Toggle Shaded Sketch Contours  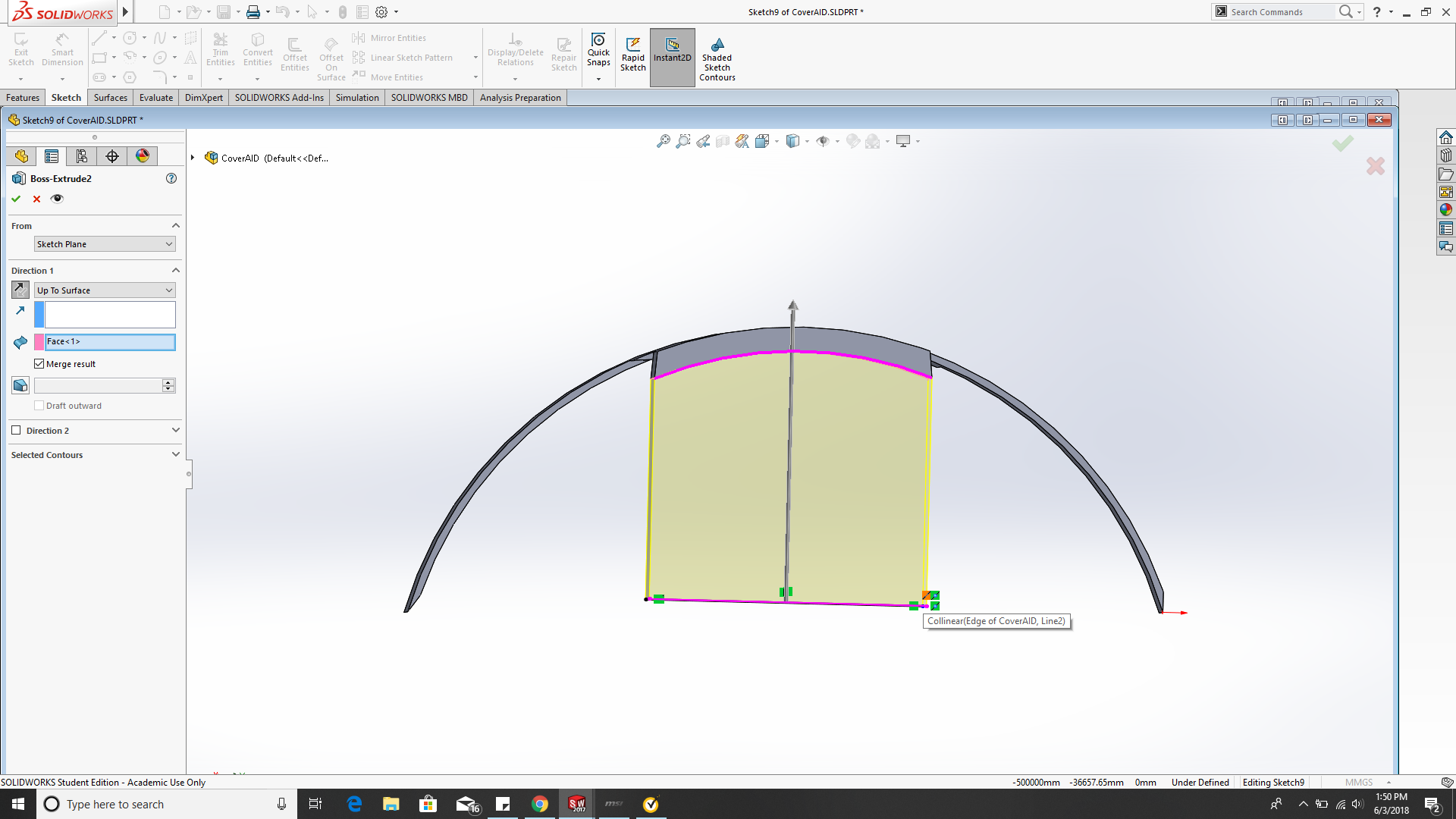(x=717, y=59)
